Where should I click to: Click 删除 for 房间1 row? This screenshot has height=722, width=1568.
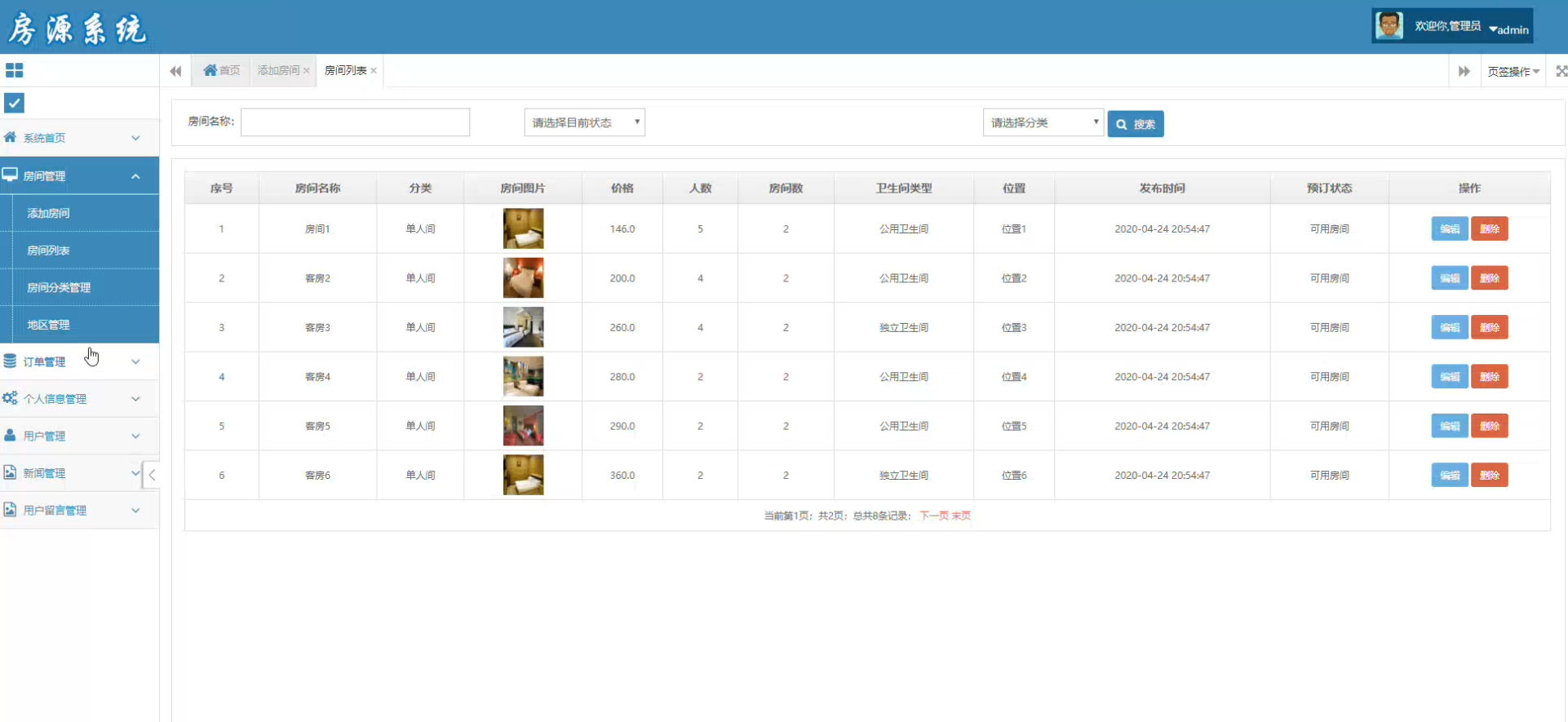[x=1490, y=228]
